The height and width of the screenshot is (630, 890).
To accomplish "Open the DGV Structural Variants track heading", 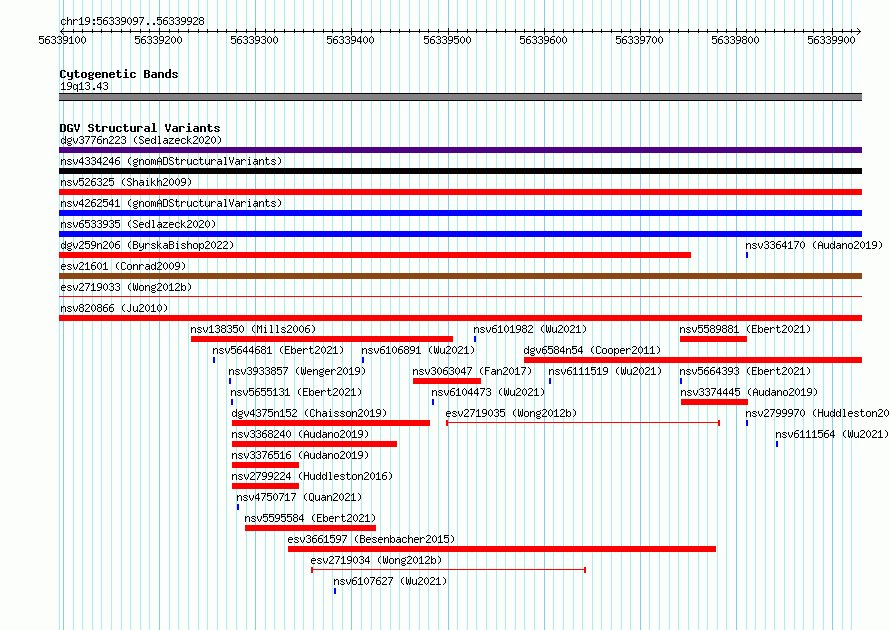I will [140, 128].
